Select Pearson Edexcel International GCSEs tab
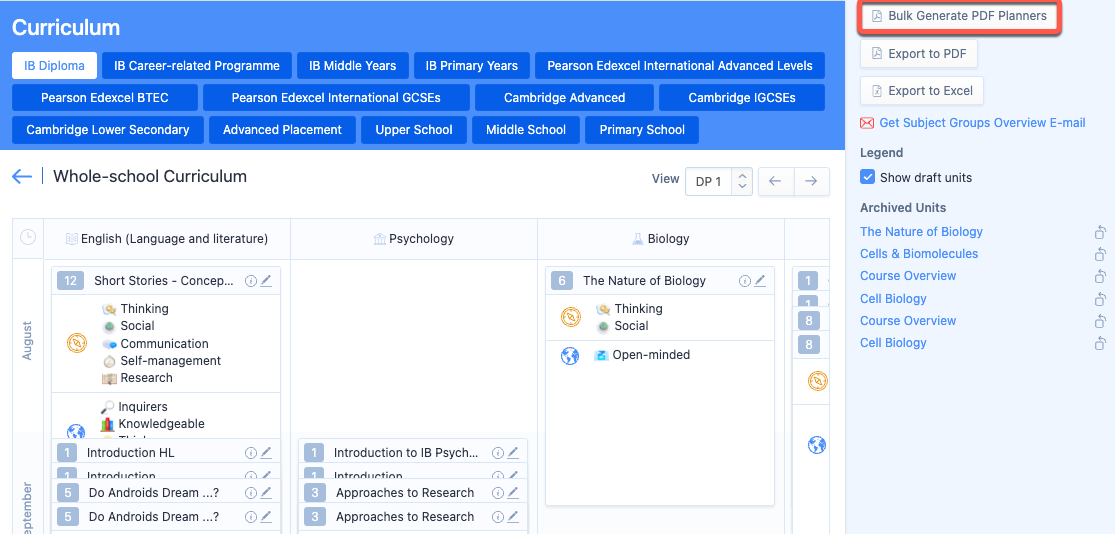Screen dimensions: 1115x534 [336, 97]
